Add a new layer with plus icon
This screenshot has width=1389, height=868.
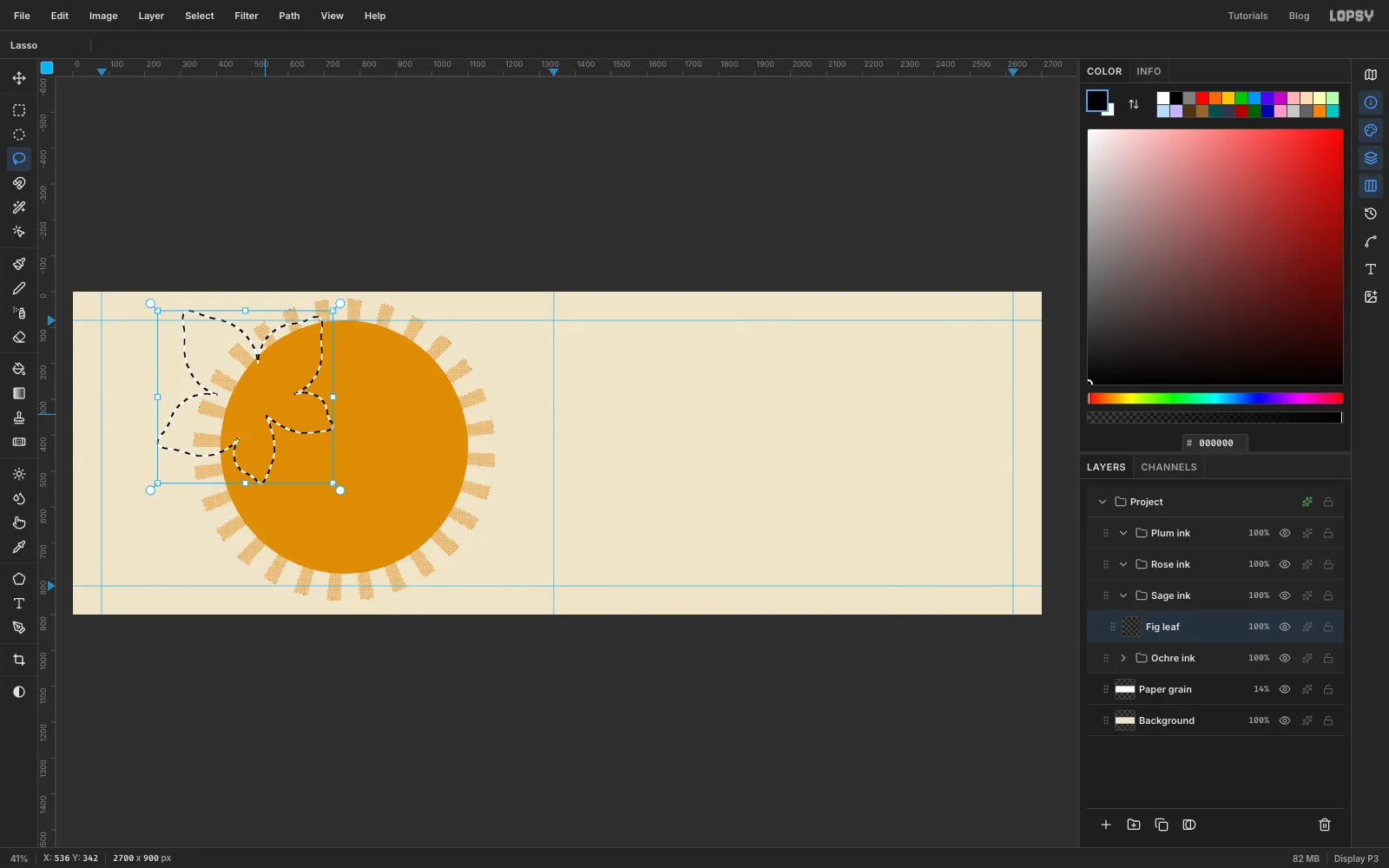click(1106, 825)
